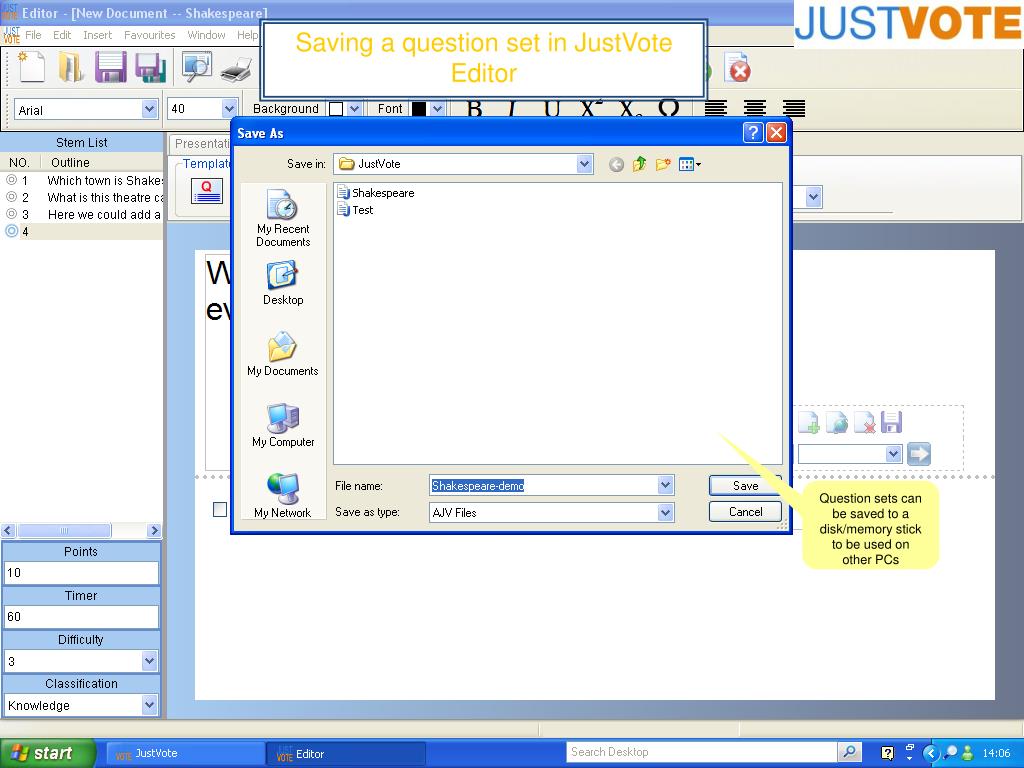Viewport: 1024px width, 768px height.
Task: Select stem 3 radio button
Action: pos(12,214)
